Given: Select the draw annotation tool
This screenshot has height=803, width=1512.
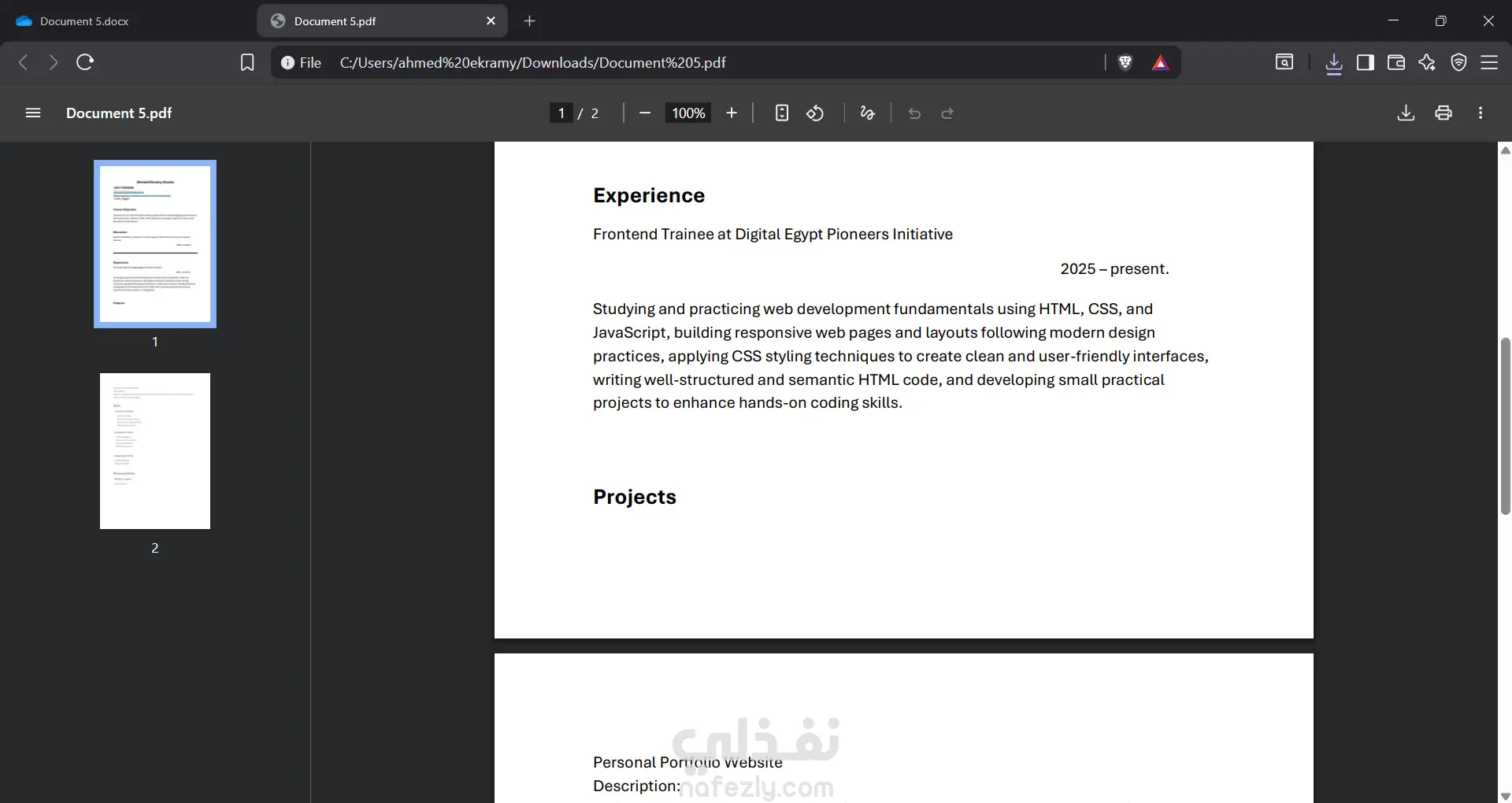Looking at the screenshot, I should coord(867,113).
